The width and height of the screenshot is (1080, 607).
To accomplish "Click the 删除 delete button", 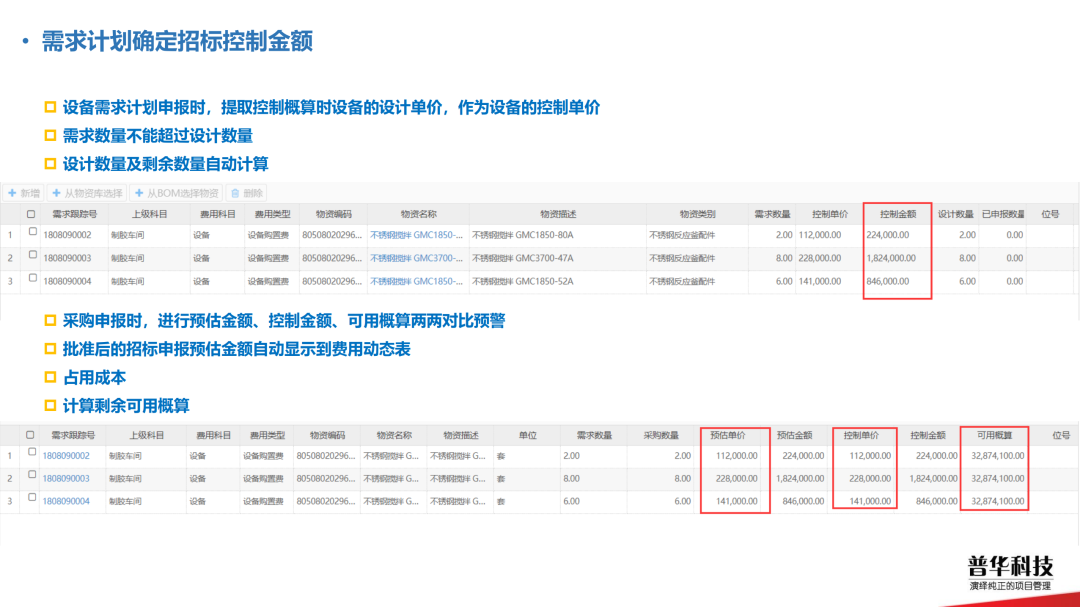I will pos(246,194).
